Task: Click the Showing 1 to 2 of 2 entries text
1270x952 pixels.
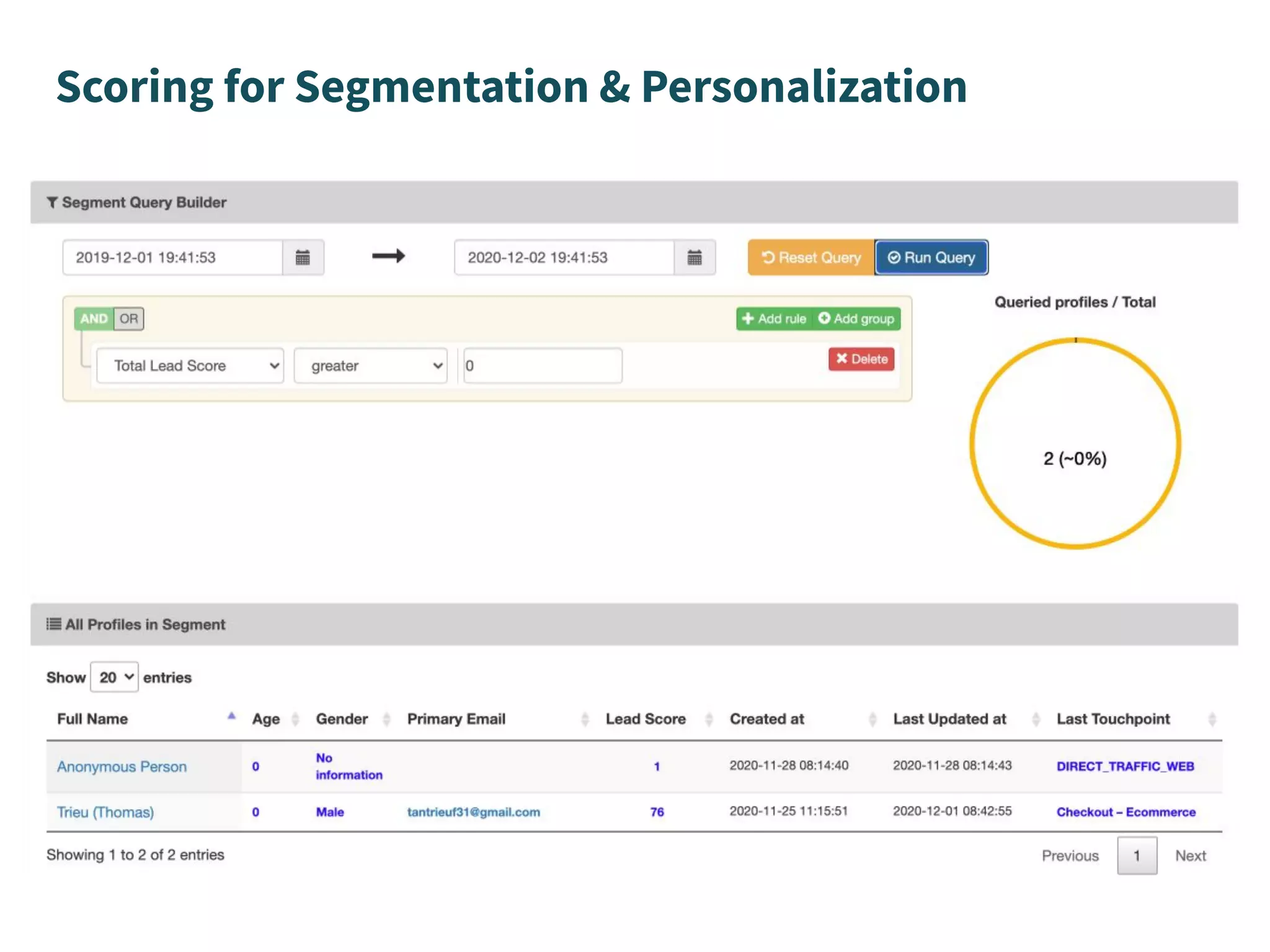Action: click(135, 855)
